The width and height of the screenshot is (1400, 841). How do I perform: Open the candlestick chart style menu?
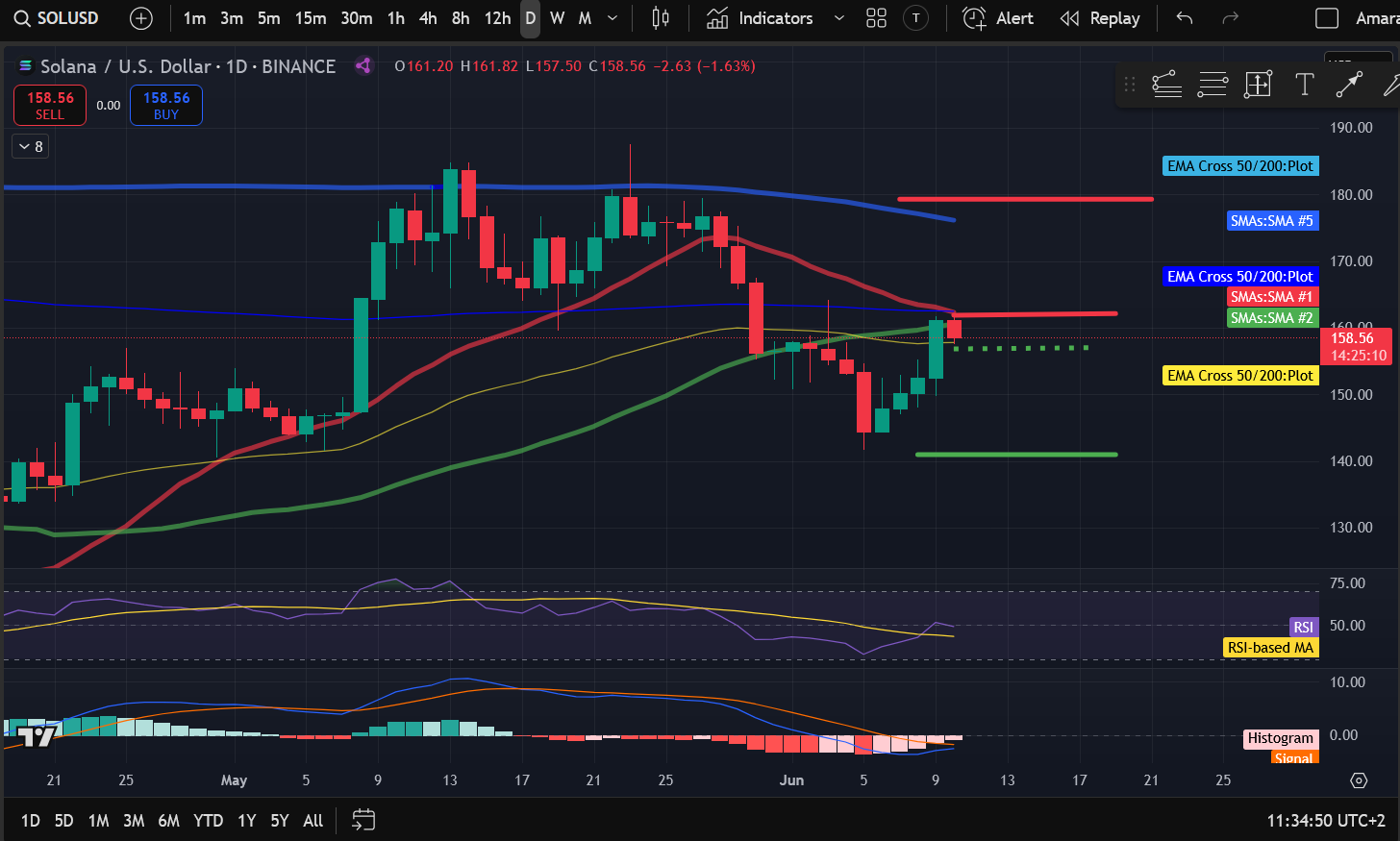[661, 18]
